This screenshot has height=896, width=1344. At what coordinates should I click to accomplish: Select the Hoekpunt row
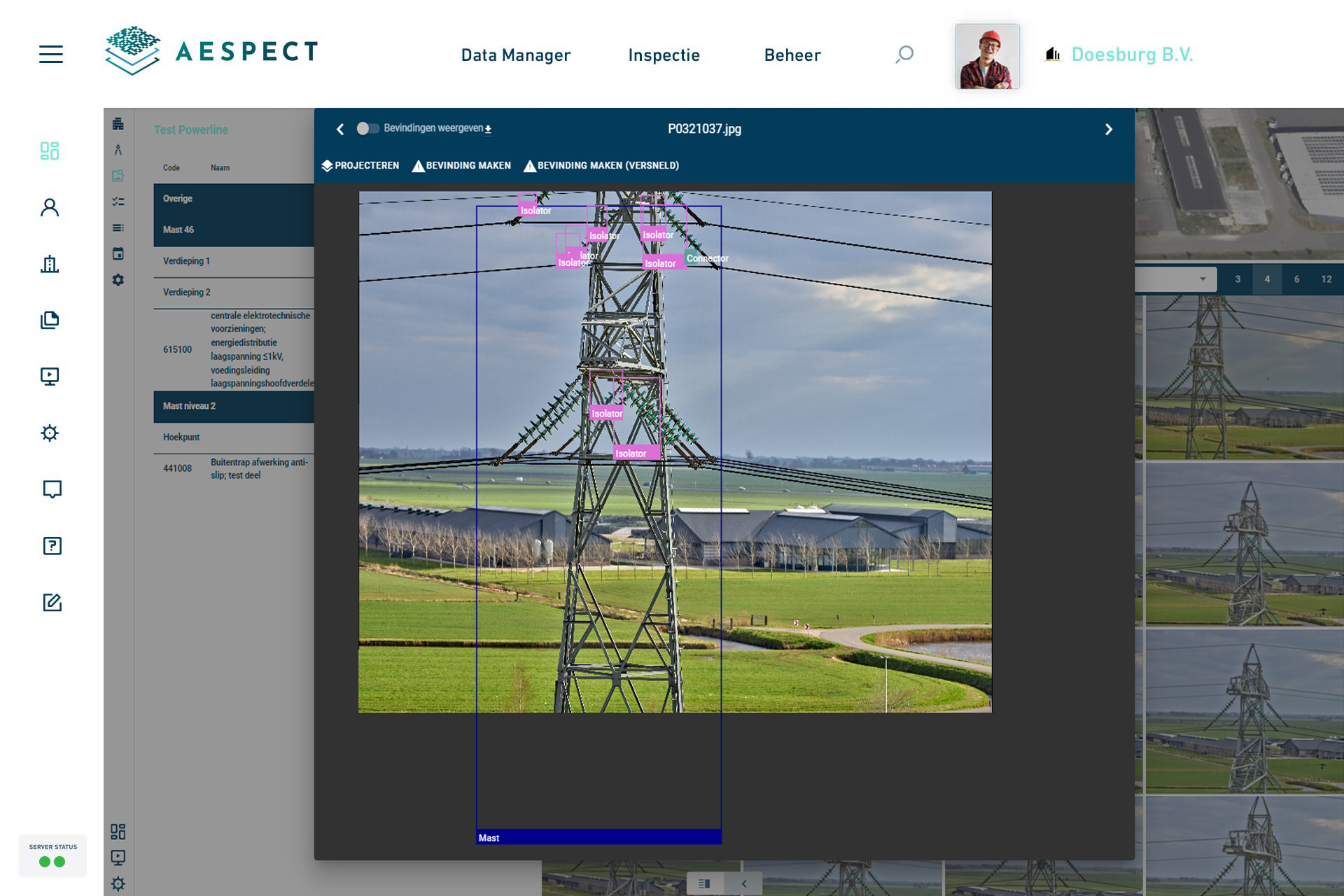point(234,437)
